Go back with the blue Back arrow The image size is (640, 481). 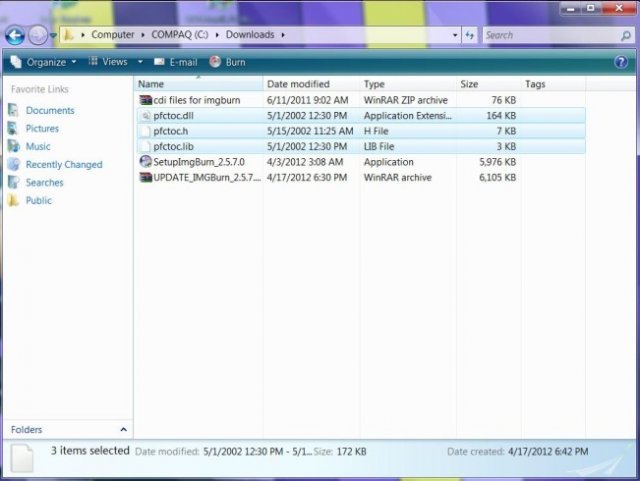coord(15,36)
